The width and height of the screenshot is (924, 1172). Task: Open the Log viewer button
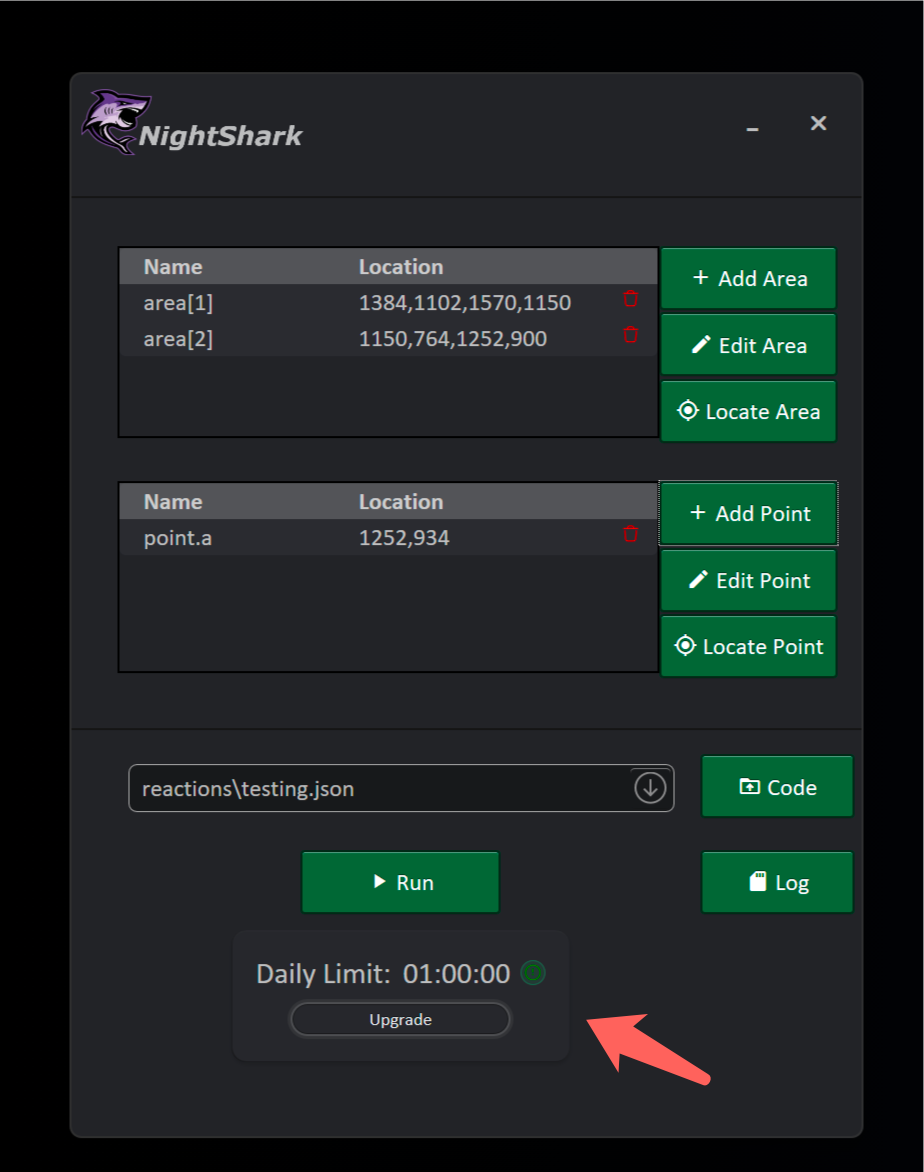point(777,882)
